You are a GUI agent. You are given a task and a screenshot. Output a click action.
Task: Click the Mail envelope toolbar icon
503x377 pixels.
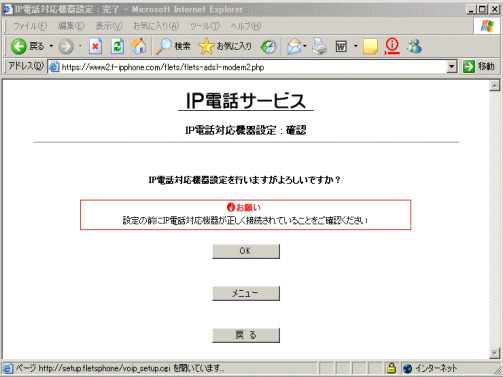[295, 46]
